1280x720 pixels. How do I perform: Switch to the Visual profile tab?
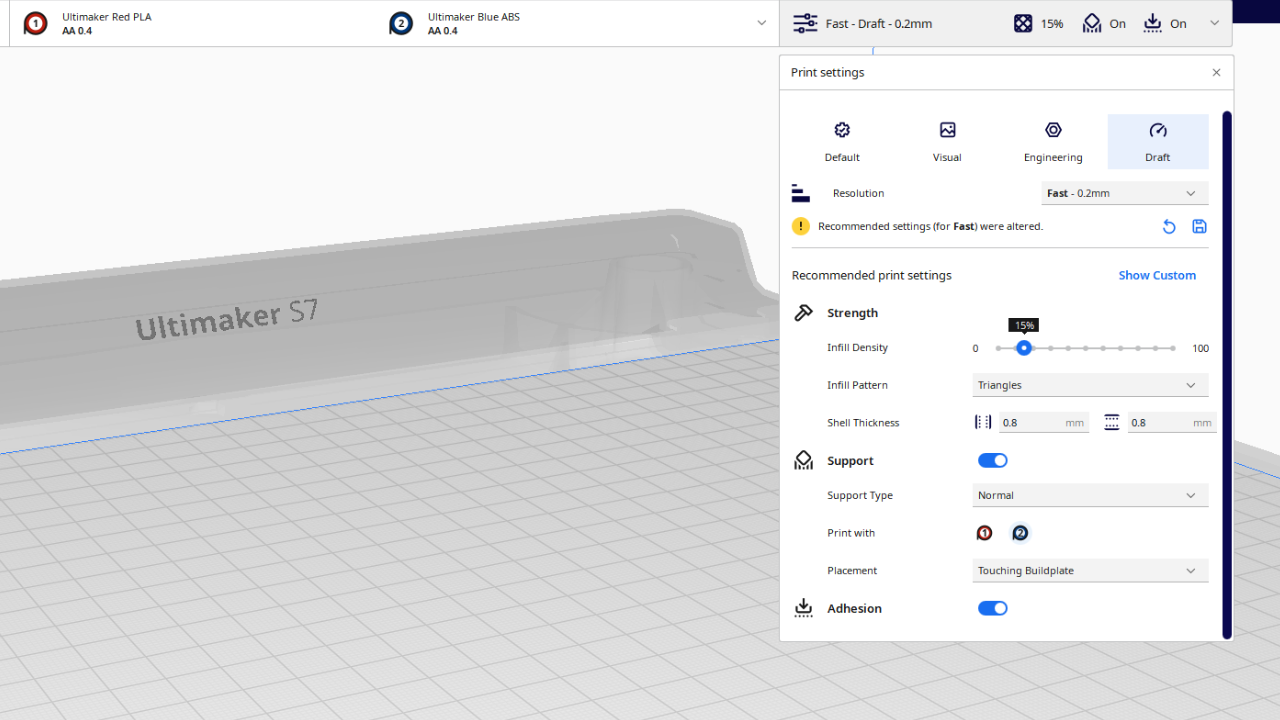947,141
